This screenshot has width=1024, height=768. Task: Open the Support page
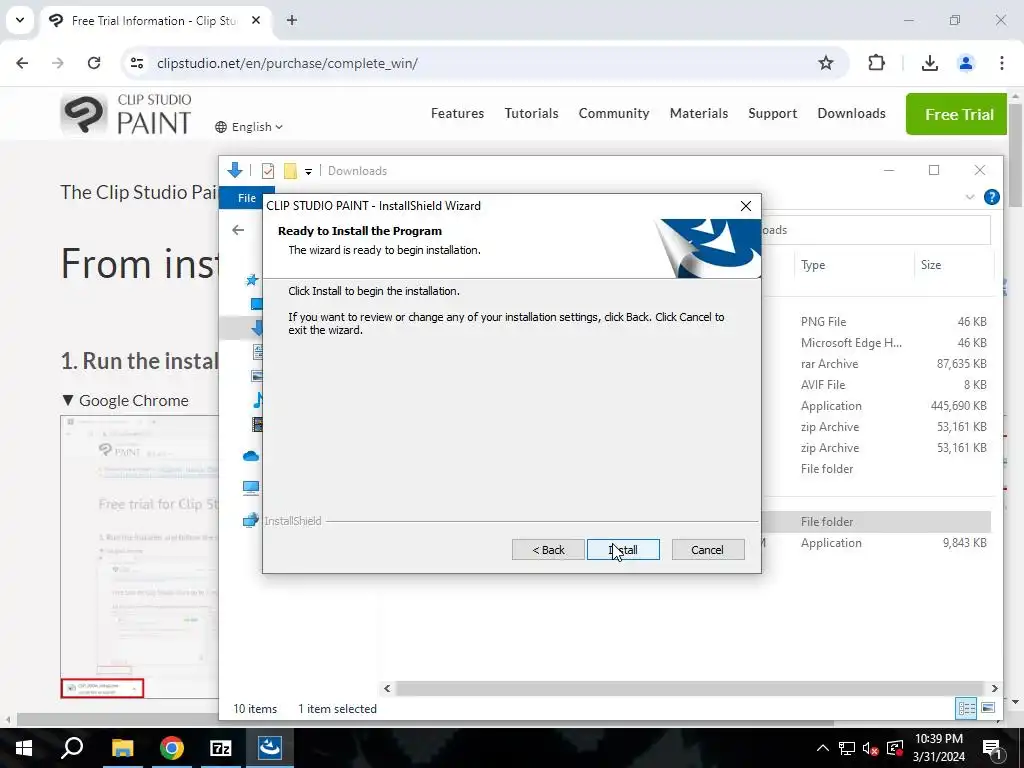(773, 113)
